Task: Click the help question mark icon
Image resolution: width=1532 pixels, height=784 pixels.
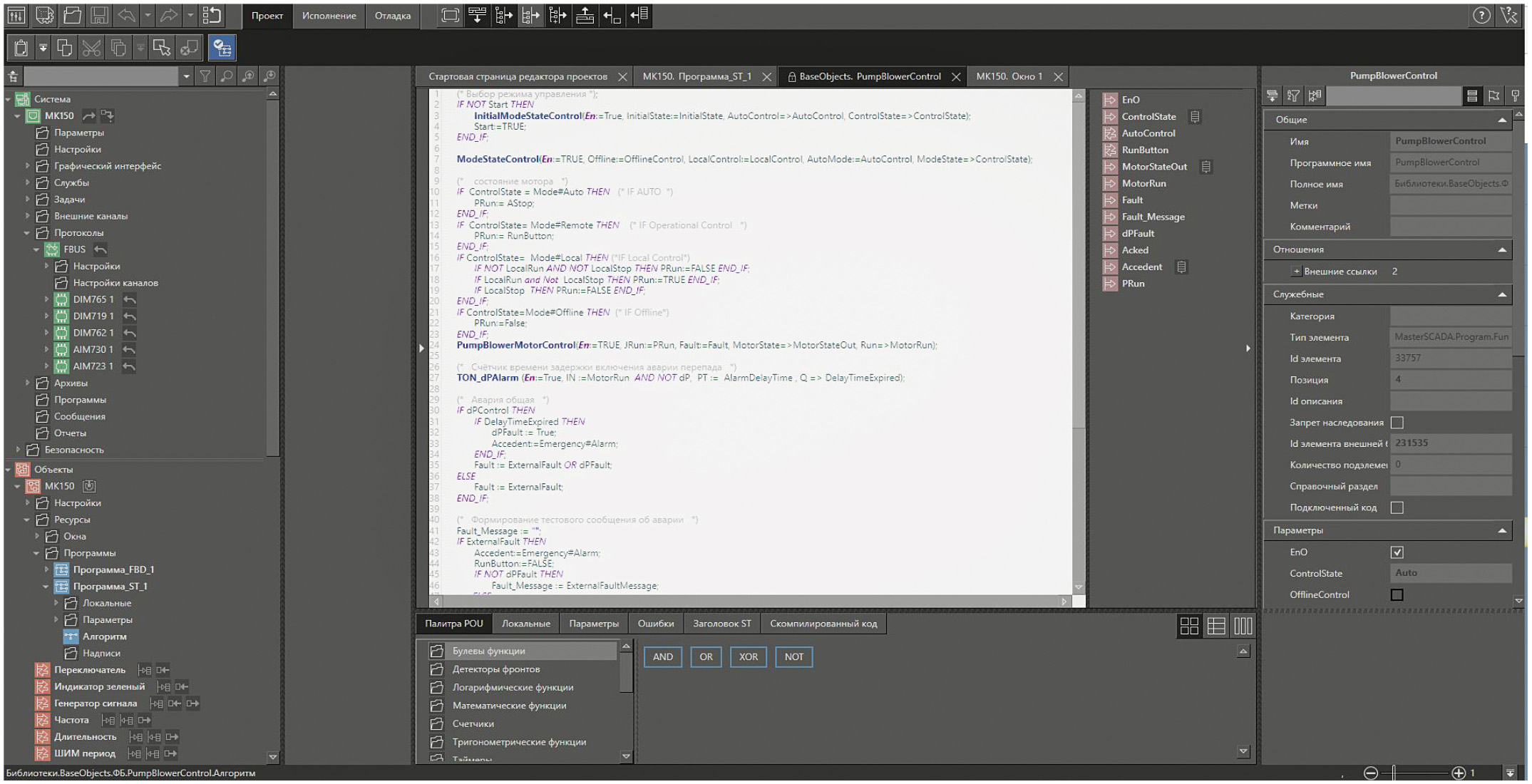Action: tap(1481, 16)
